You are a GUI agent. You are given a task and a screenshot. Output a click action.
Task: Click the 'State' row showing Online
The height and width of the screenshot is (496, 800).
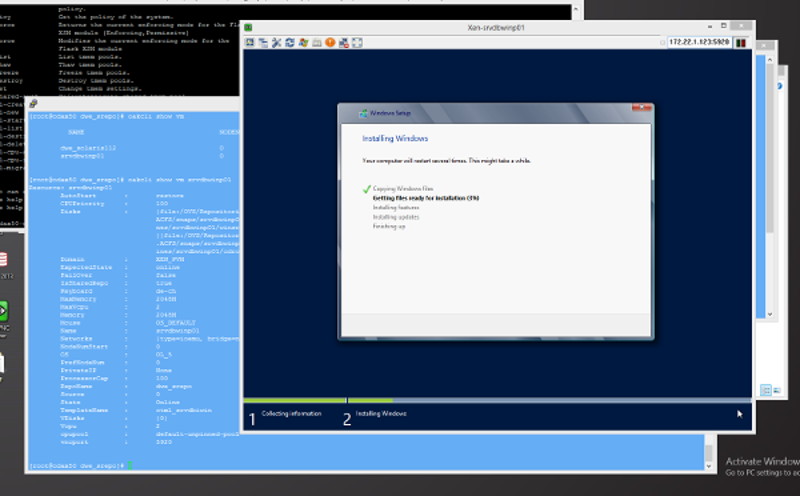tap(120, 402)
